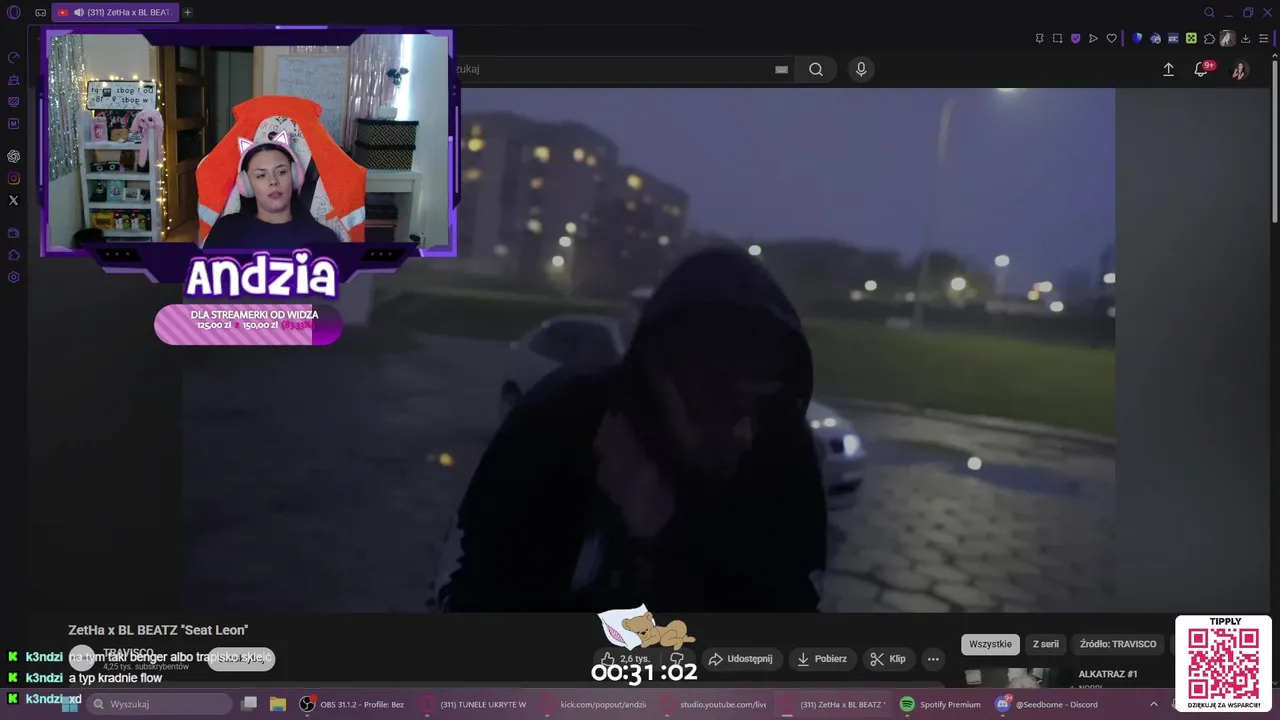1280x720 pixels.
Task: Open the blue shield extension
Action: click(x=1137, y=38)
